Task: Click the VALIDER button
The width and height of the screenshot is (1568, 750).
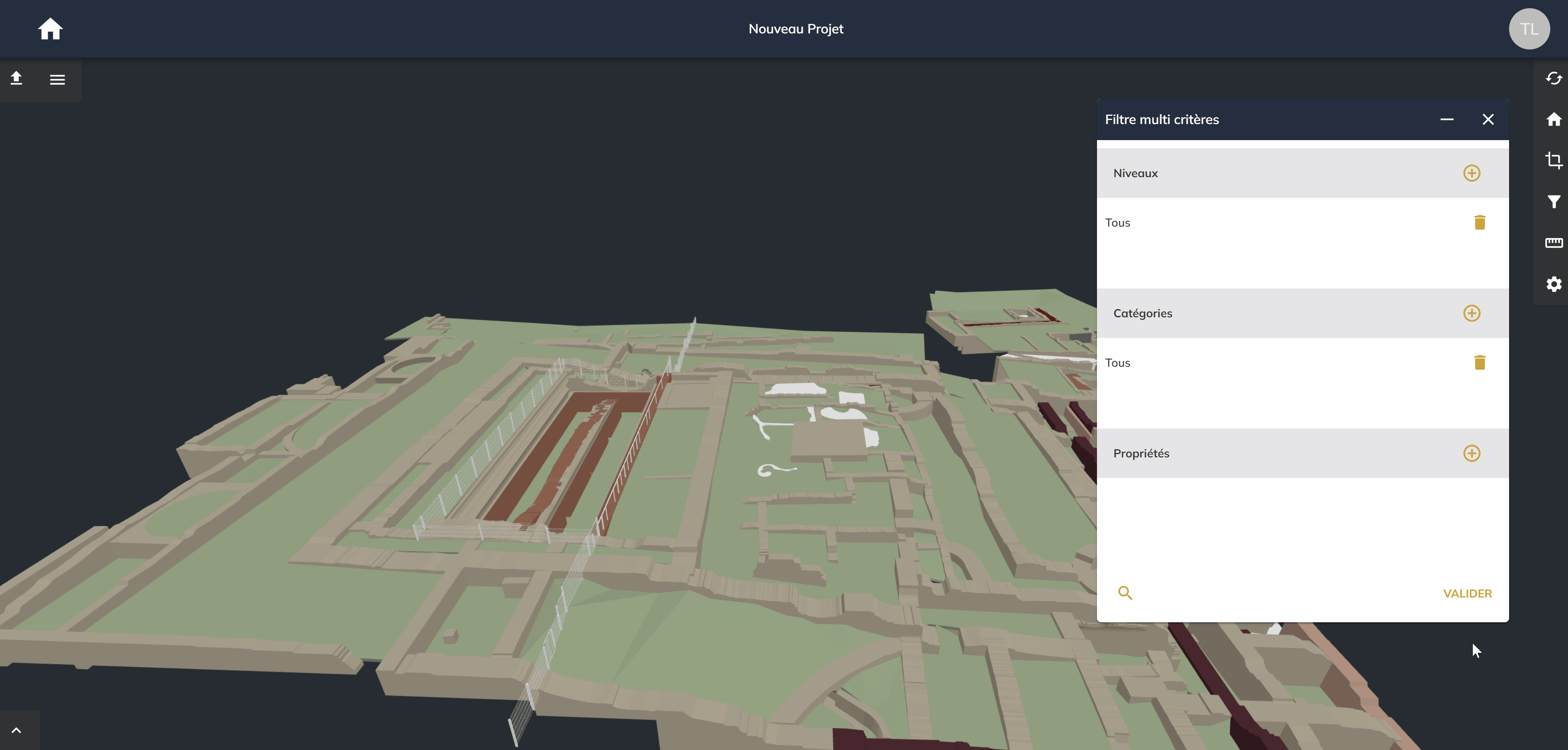Action: click(1467, 593)
